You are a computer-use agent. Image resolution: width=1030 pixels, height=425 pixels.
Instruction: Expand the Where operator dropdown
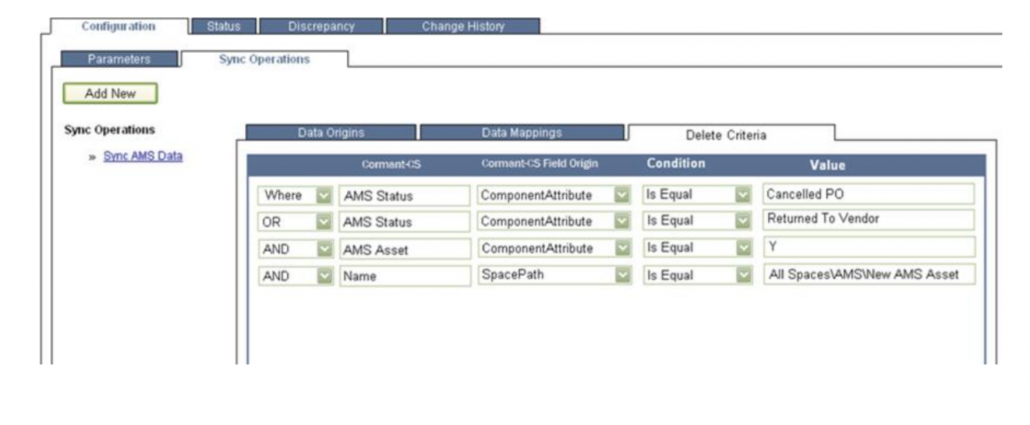coord(324,195)
